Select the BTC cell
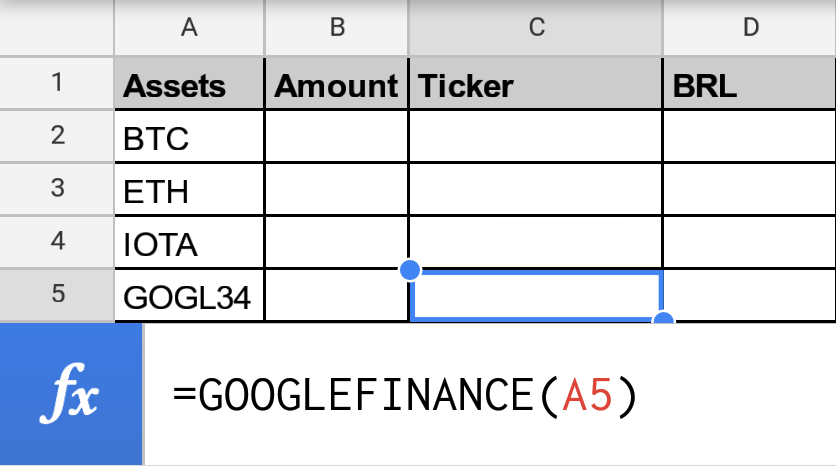The height and width of the screenshot is (466, 836). tap(189, 137)
